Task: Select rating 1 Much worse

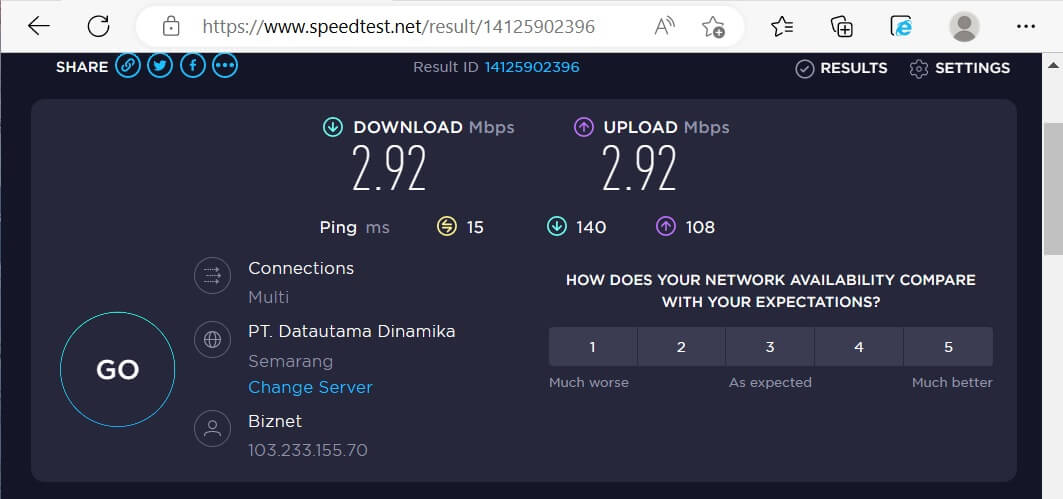Action: (592, 347)
